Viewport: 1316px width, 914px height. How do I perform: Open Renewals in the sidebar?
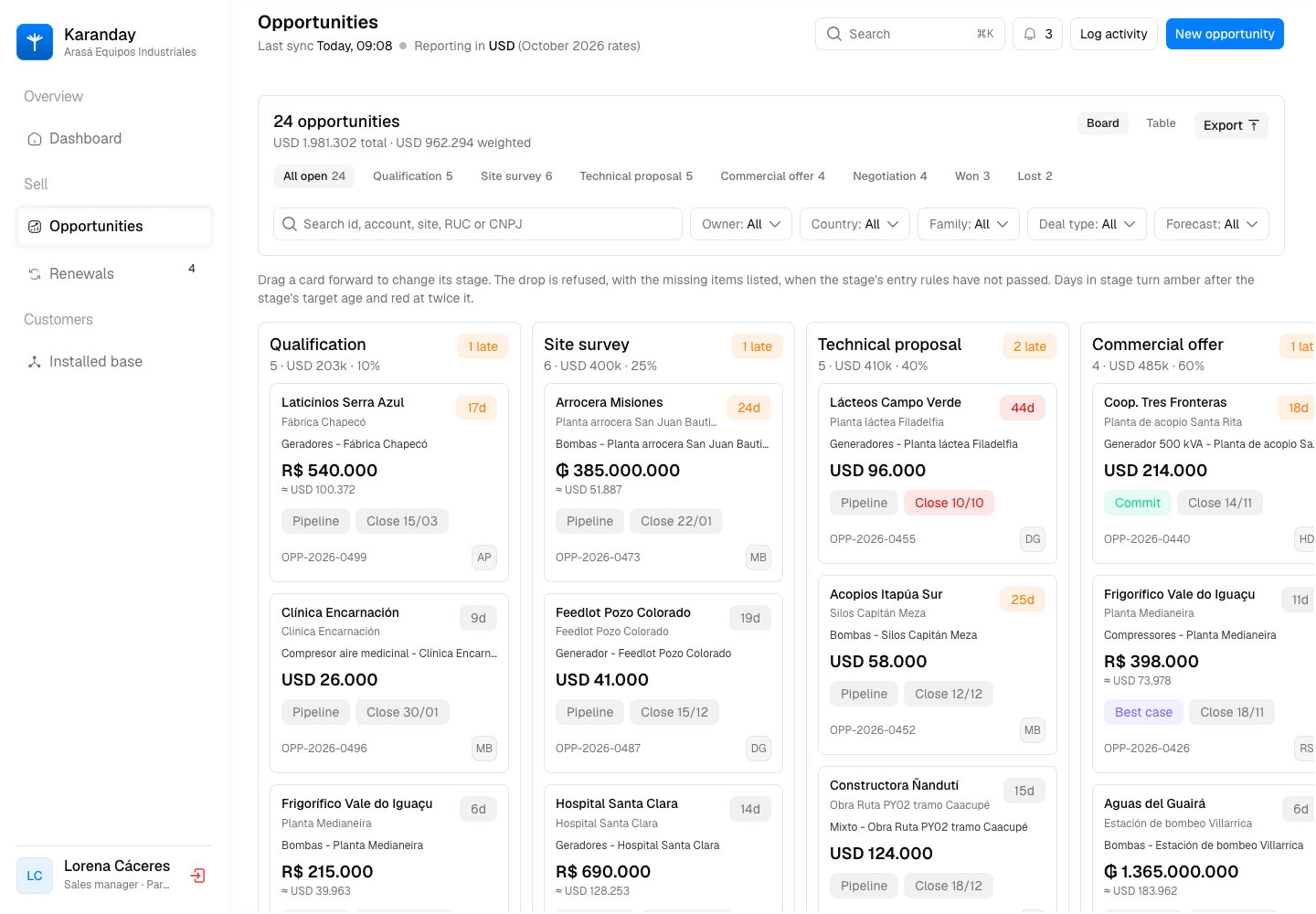pos(114,274)
